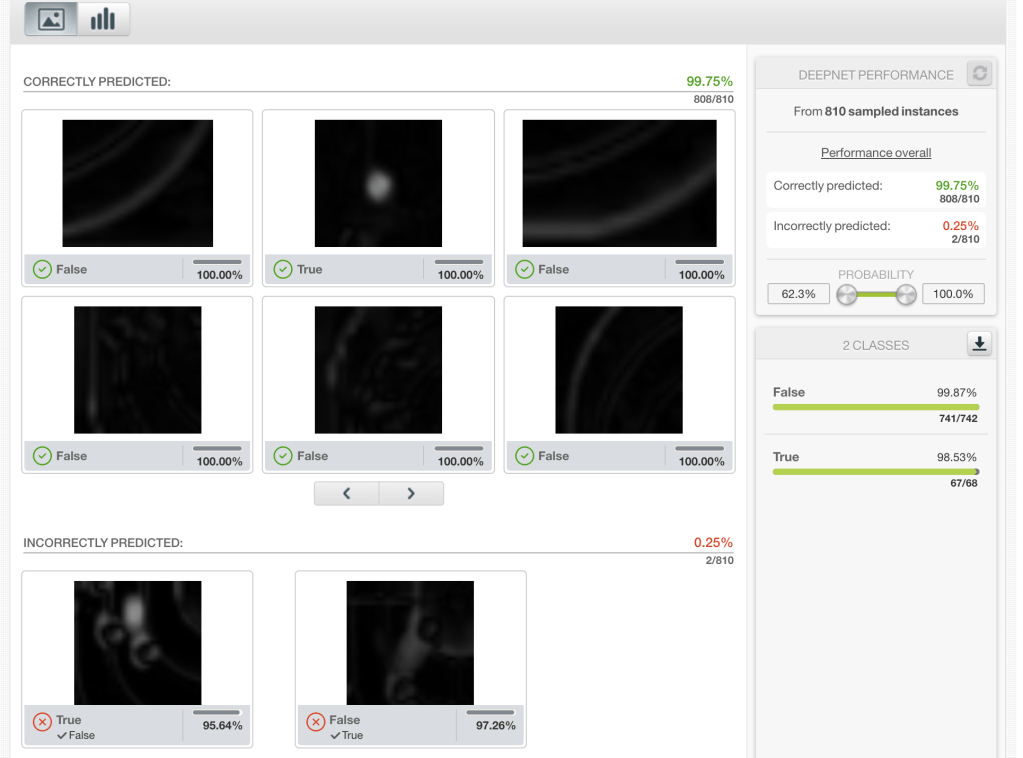Viewport: 1023px width, 758px height.
Task: Click the red X icon on the 95.64% prediction
Action: [42, 722]
